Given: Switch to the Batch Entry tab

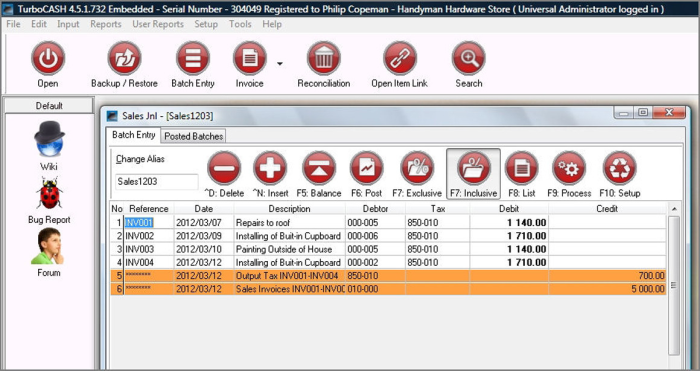Looking at the screenshot, I should click(x=133, y=135).
